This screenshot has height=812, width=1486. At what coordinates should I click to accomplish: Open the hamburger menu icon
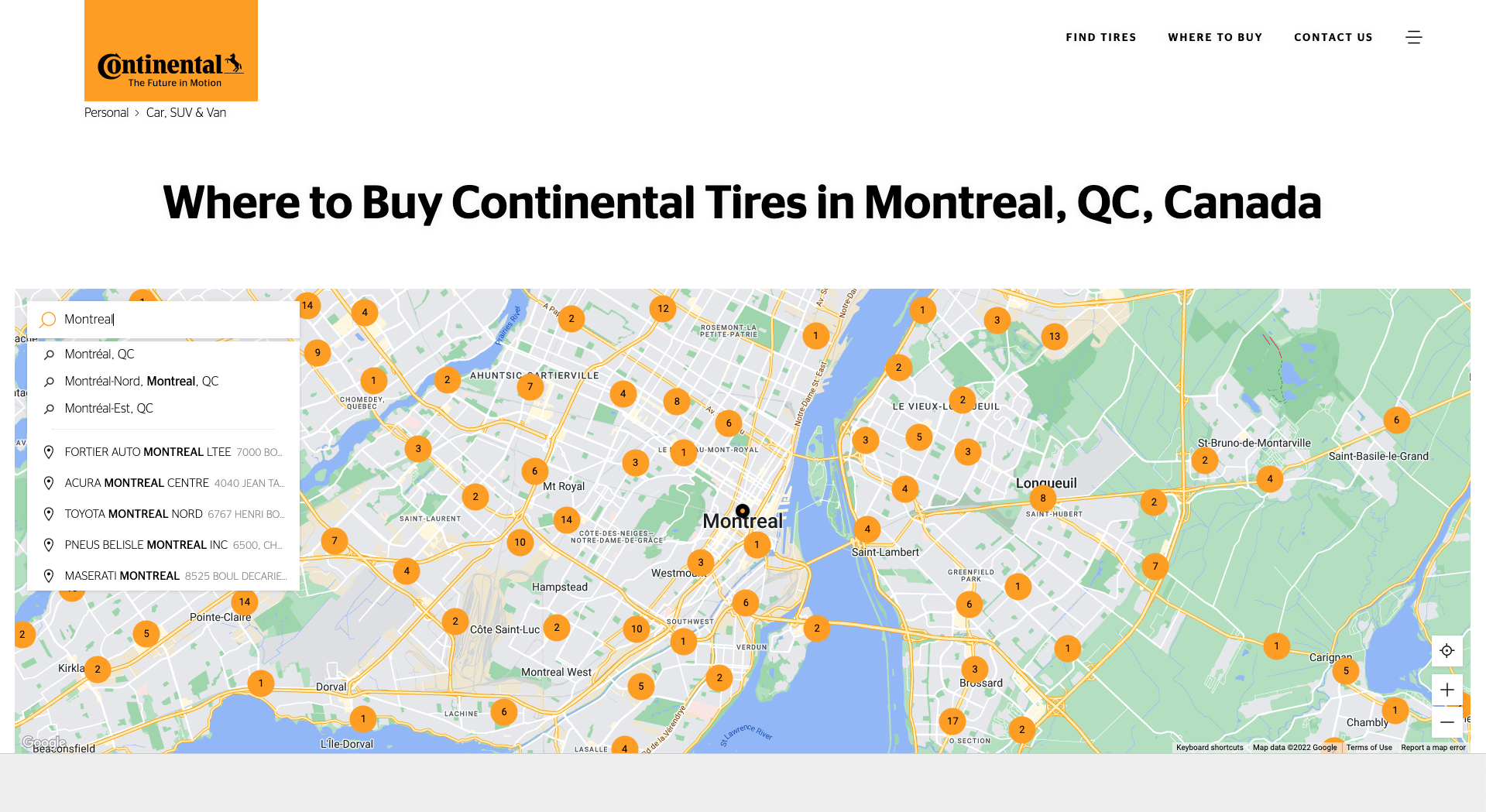click(1413, 37)
